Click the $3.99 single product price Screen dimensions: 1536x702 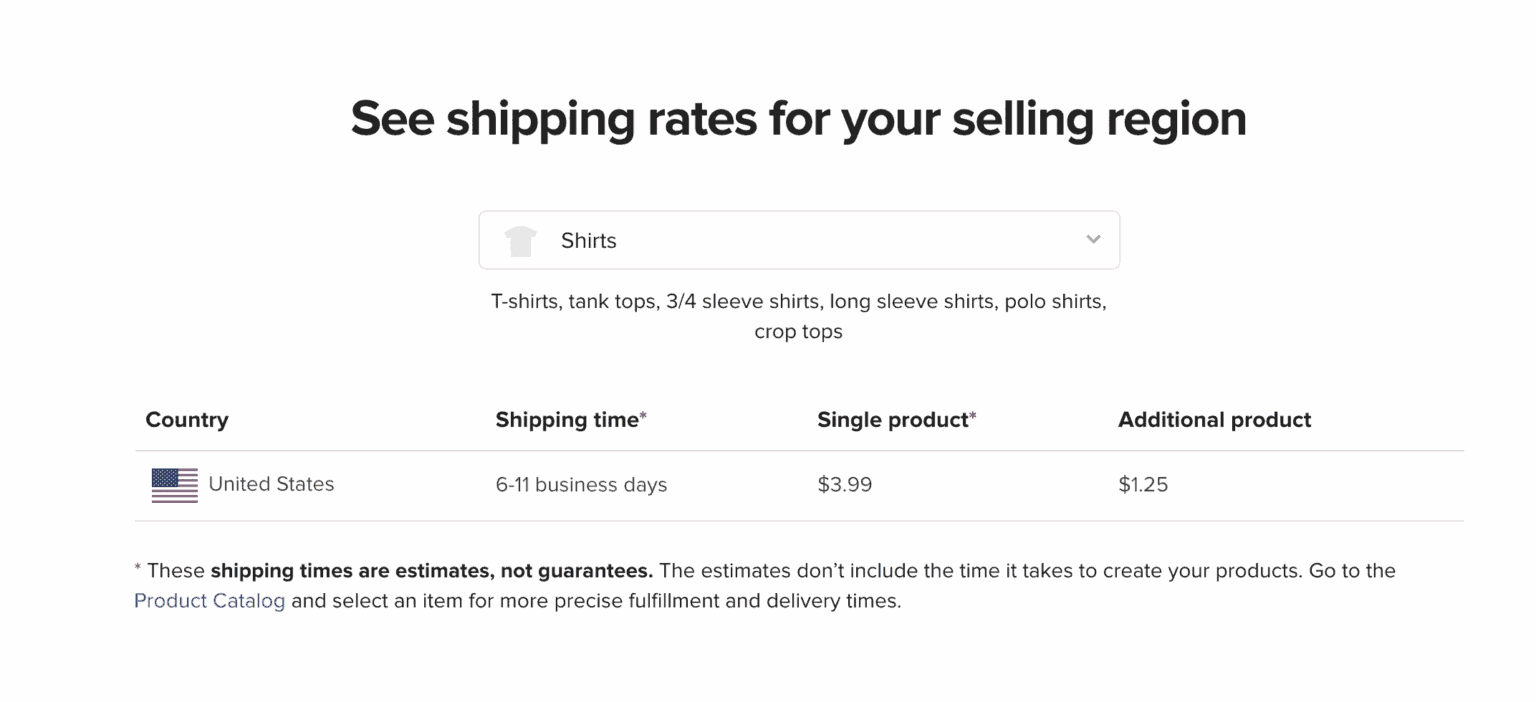(x=844, y=485)
